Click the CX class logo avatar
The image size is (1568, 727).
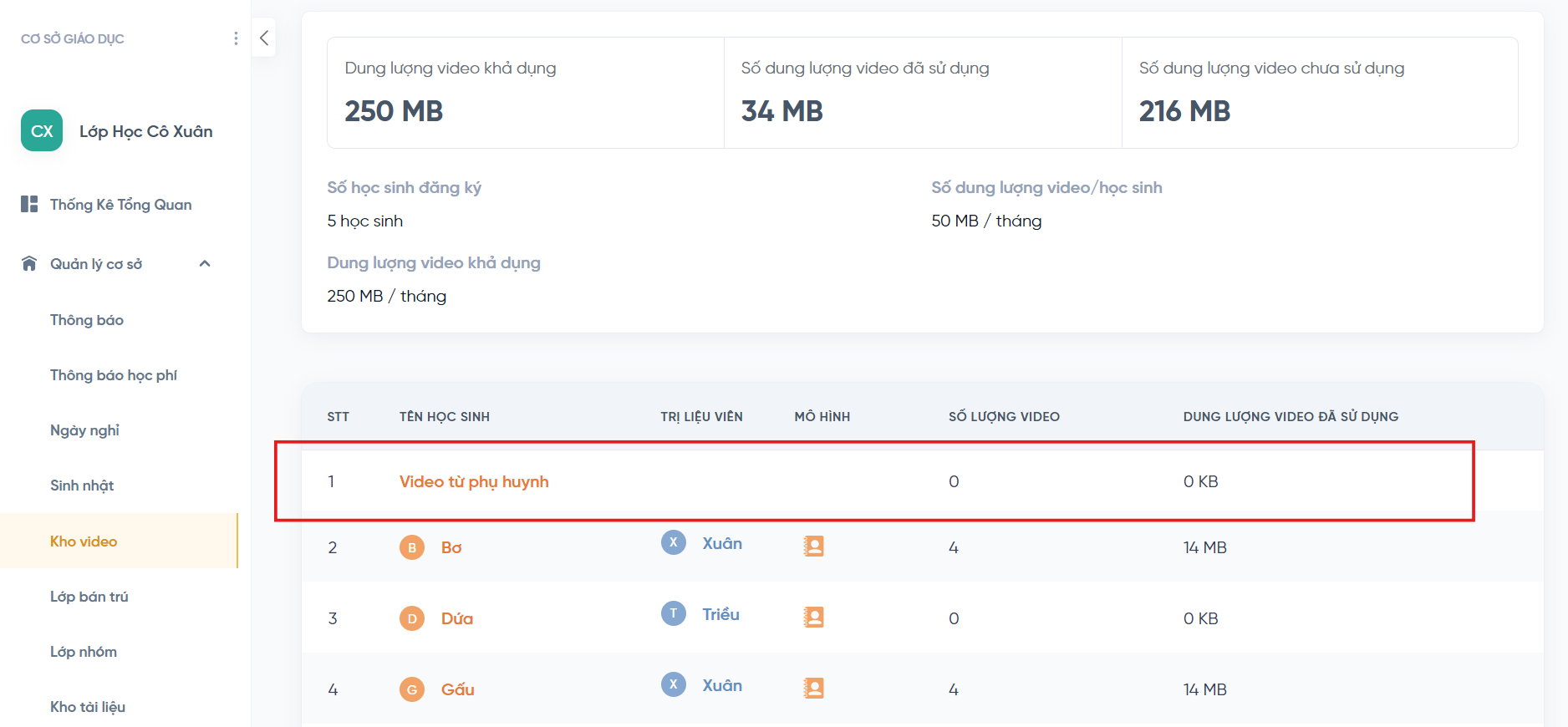tap(42, 130)
